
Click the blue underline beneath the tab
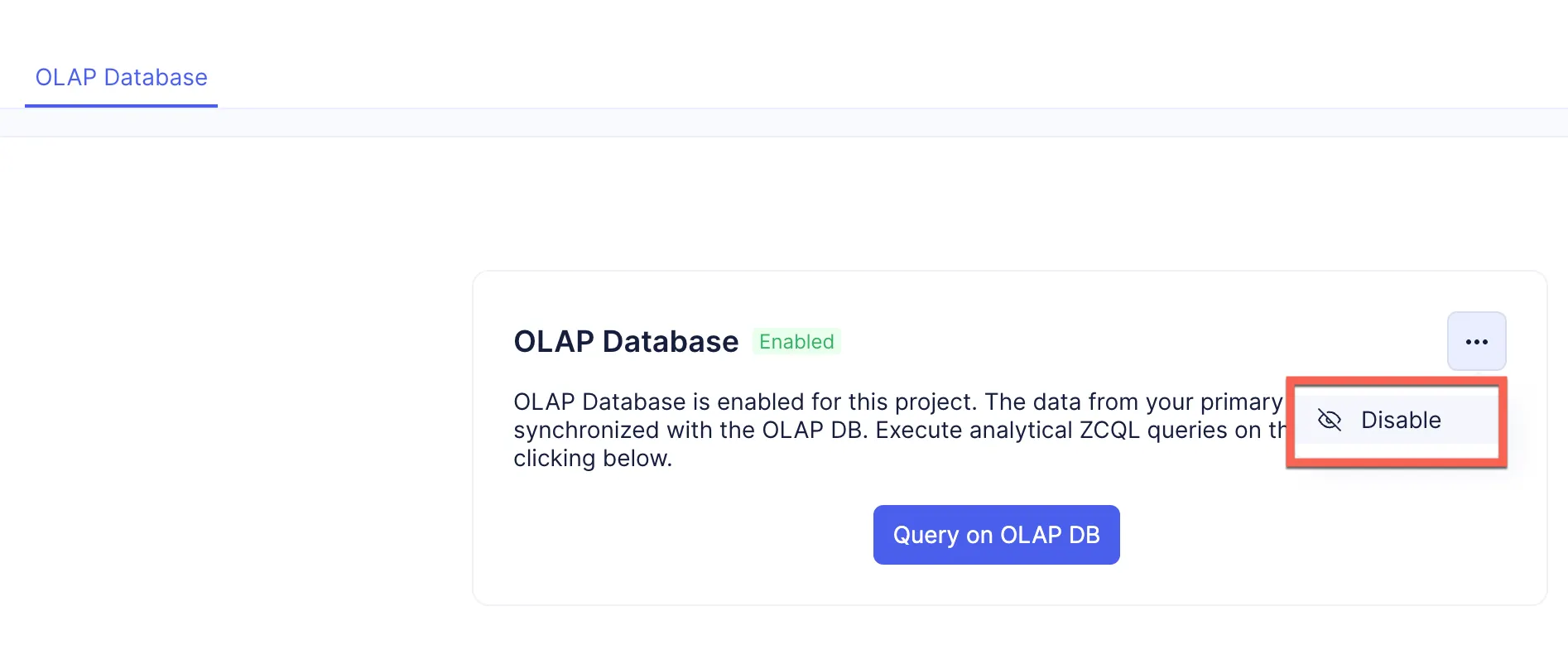pyautogui.click(x=121, y=105)
